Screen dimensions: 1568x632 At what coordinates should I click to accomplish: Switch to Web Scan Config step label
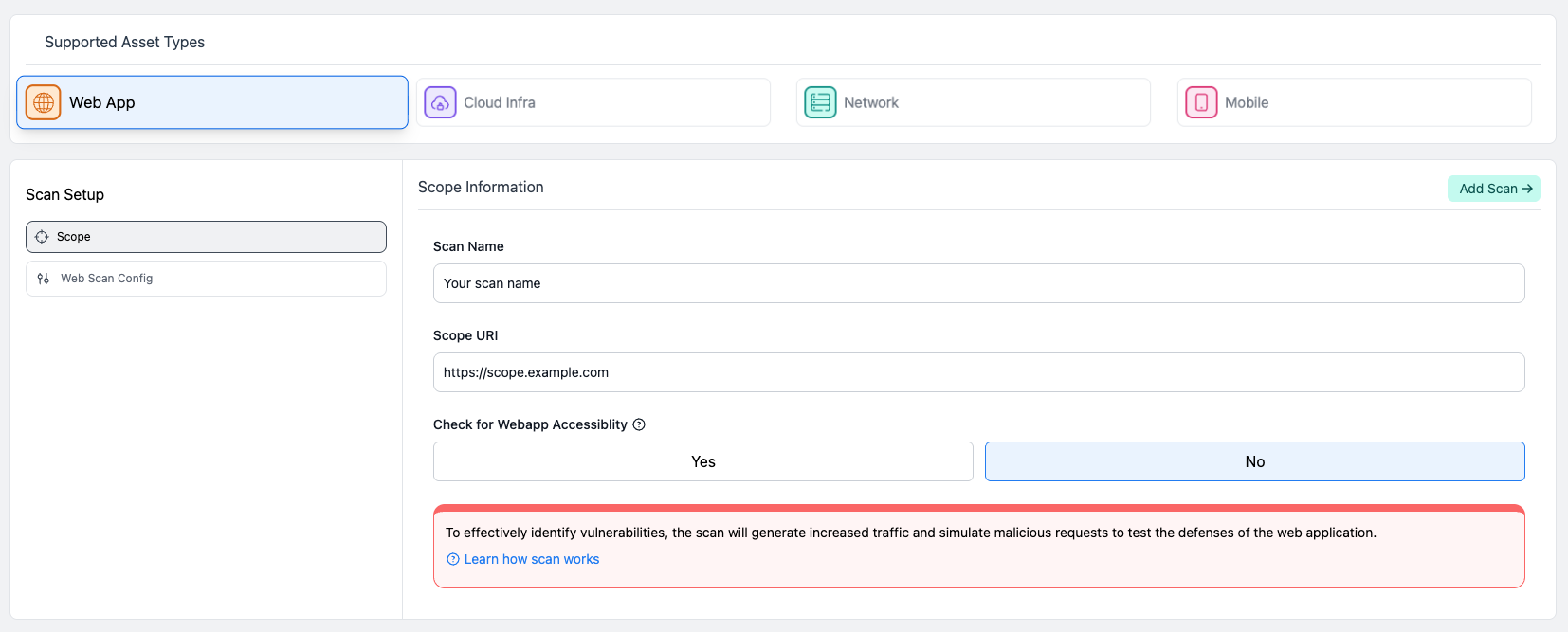(x=106, y=279)
